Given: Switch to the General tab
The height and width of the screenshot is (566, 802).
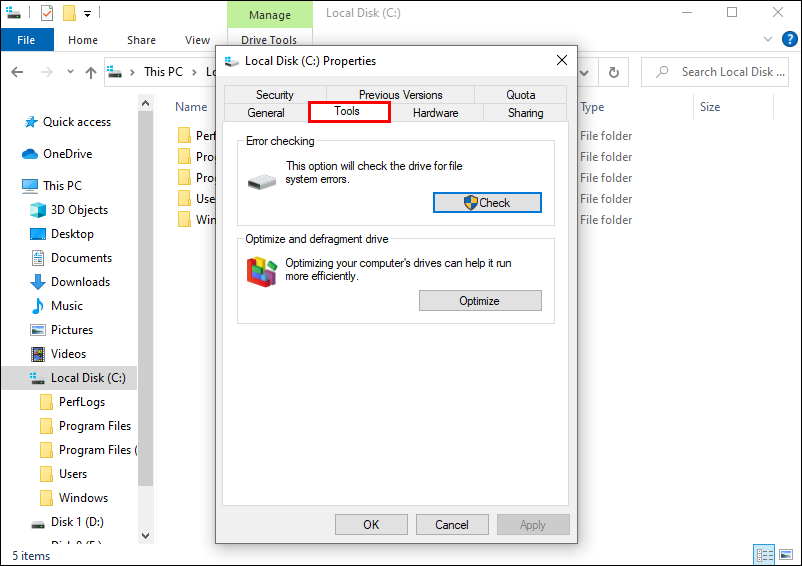Looking at the screenshot, I should click(x=266, y=113).
